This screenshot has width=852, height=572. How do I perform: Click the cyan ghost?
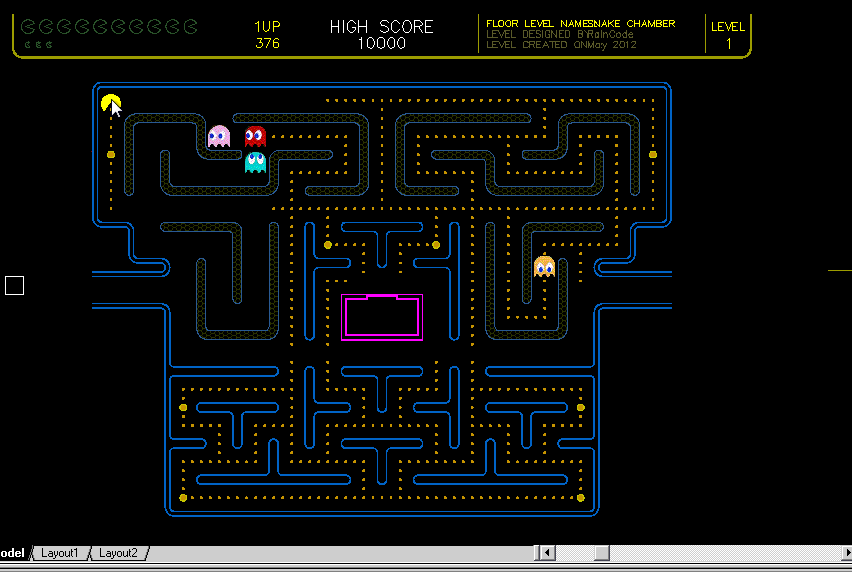point(255,162)
